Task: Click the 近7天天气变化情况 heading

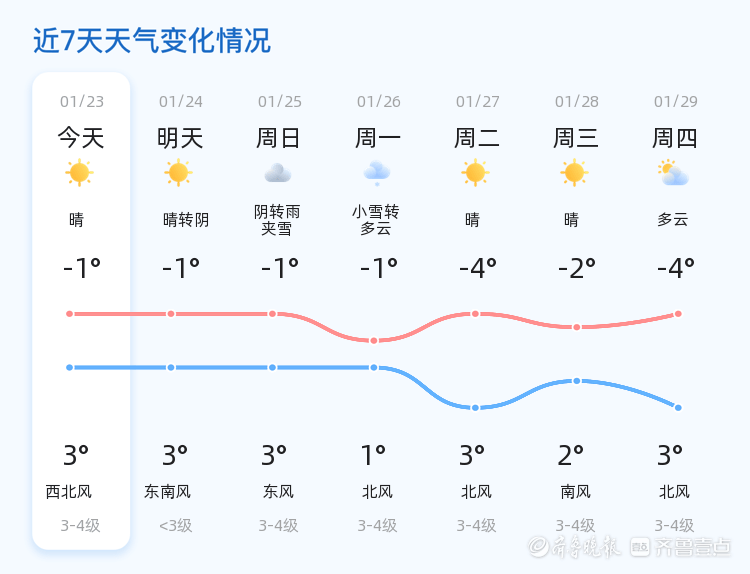Action: (x=152, y=40)
